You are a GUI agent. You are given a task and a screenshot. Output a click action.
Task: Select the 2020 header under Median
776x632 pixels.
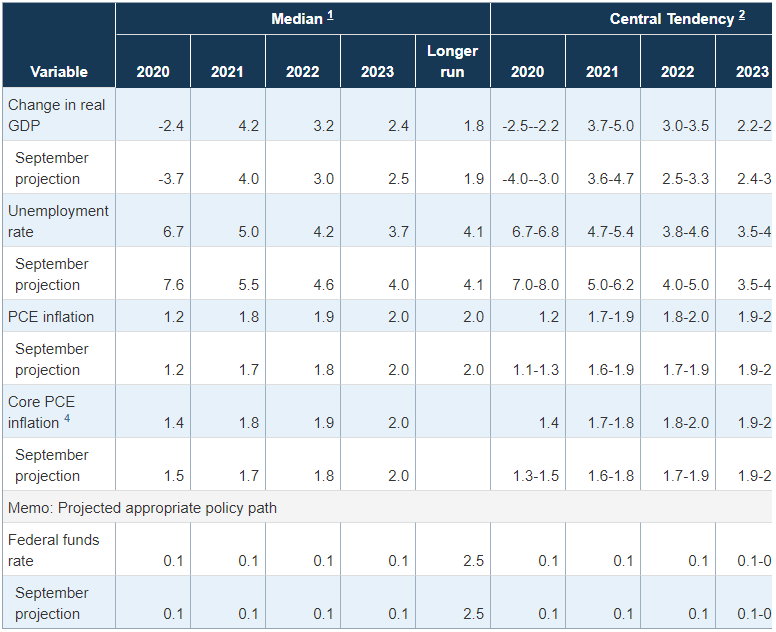pyautogui.click(x=153, y=72)
